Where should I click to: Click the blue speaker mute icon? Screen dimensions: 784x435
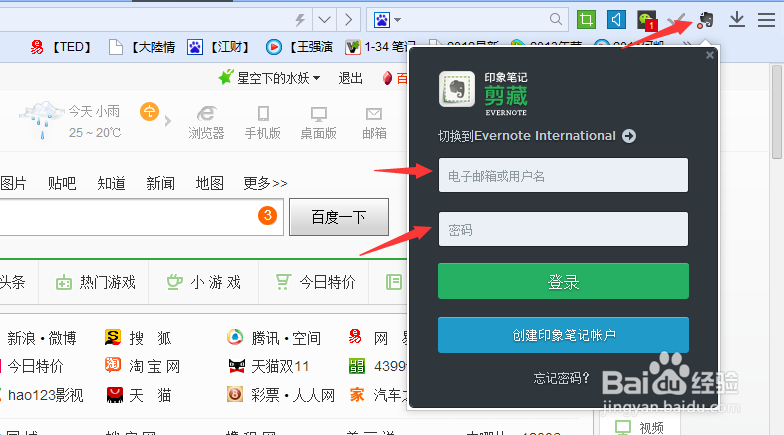(616, 20)
